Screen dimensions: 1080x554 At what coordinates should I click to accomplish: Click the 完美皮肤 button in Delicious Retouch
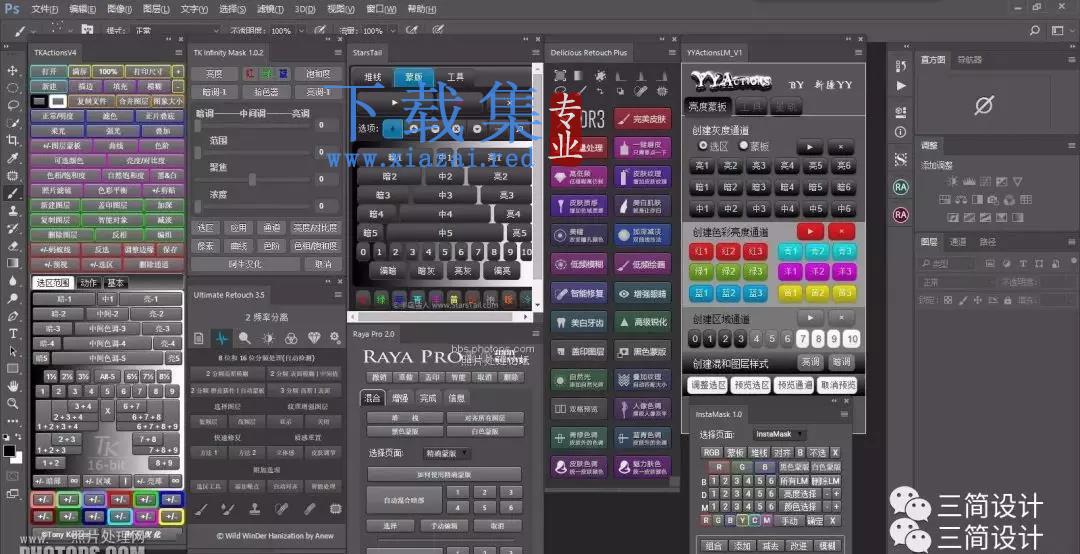pyautogui.click(x=642, y=119)
